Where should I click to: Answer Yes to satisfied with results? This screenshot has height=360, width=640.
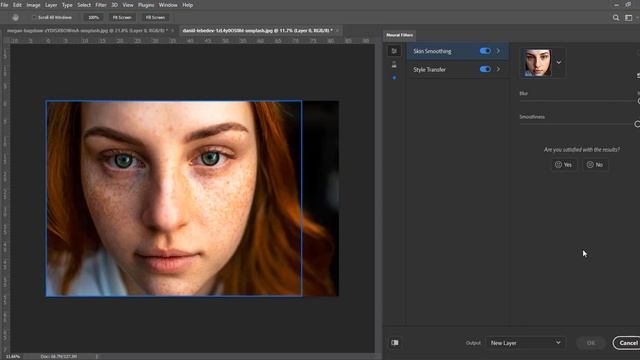tap(564, 164)
